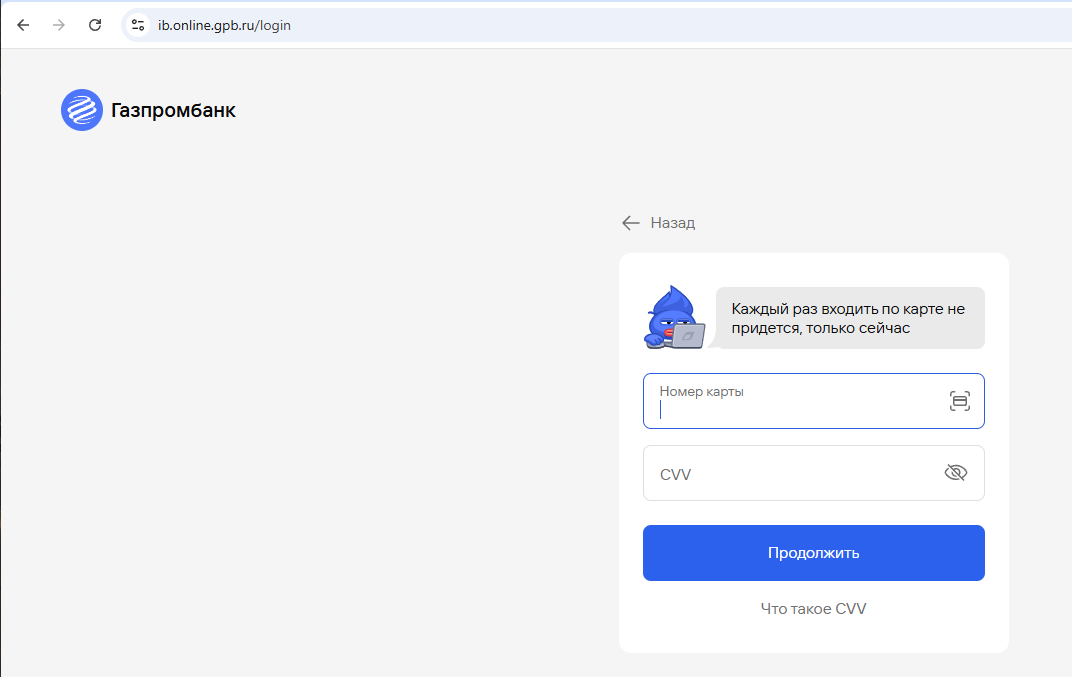This screenshot has height=677, width=1072.
Task: Click the Номер карты floating label text
Action: (x=701, y=392)
